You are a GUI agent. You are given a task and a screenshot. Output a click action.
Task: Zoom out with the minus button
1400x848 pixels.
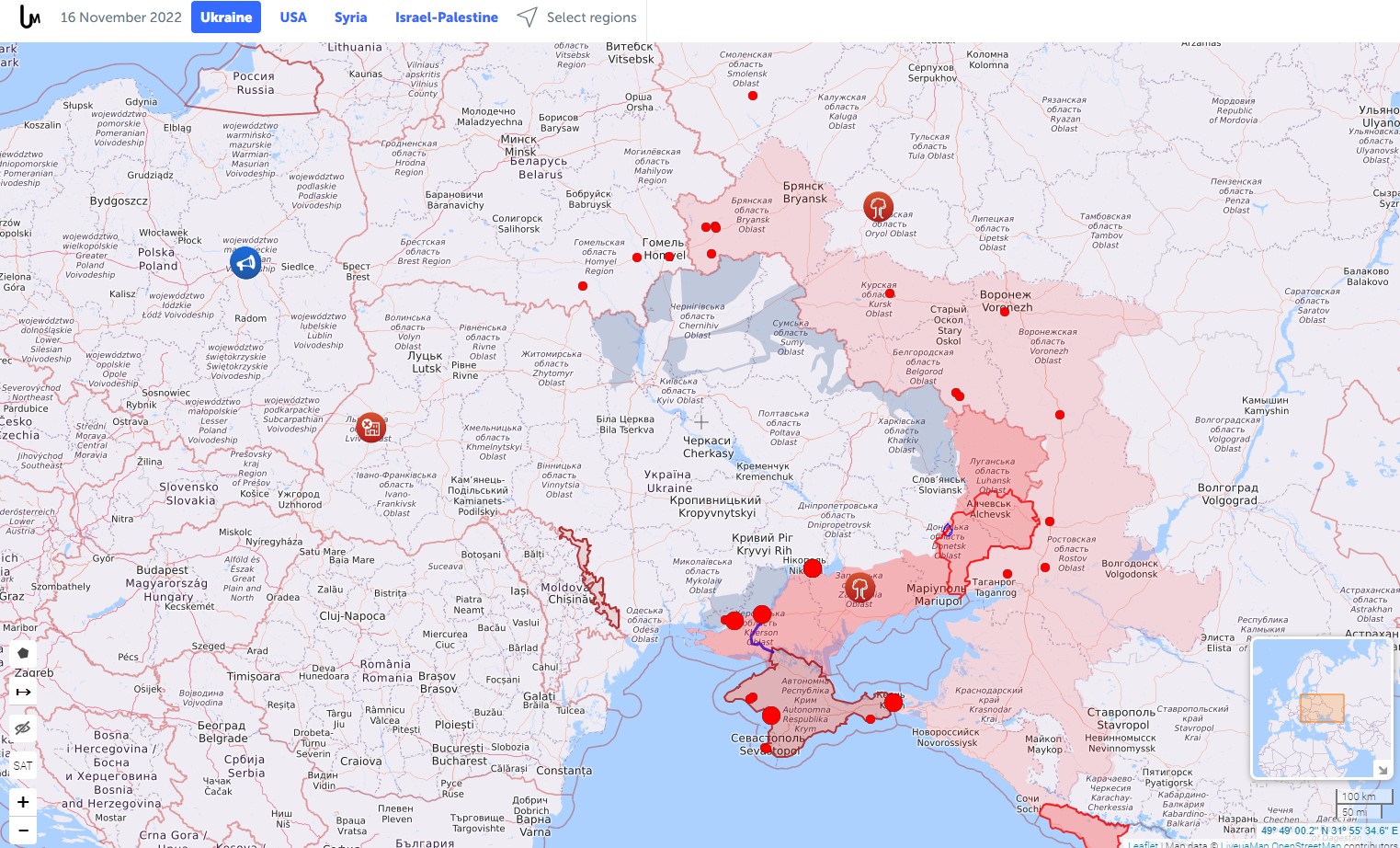pyautogui.click(x=23, y=830)
